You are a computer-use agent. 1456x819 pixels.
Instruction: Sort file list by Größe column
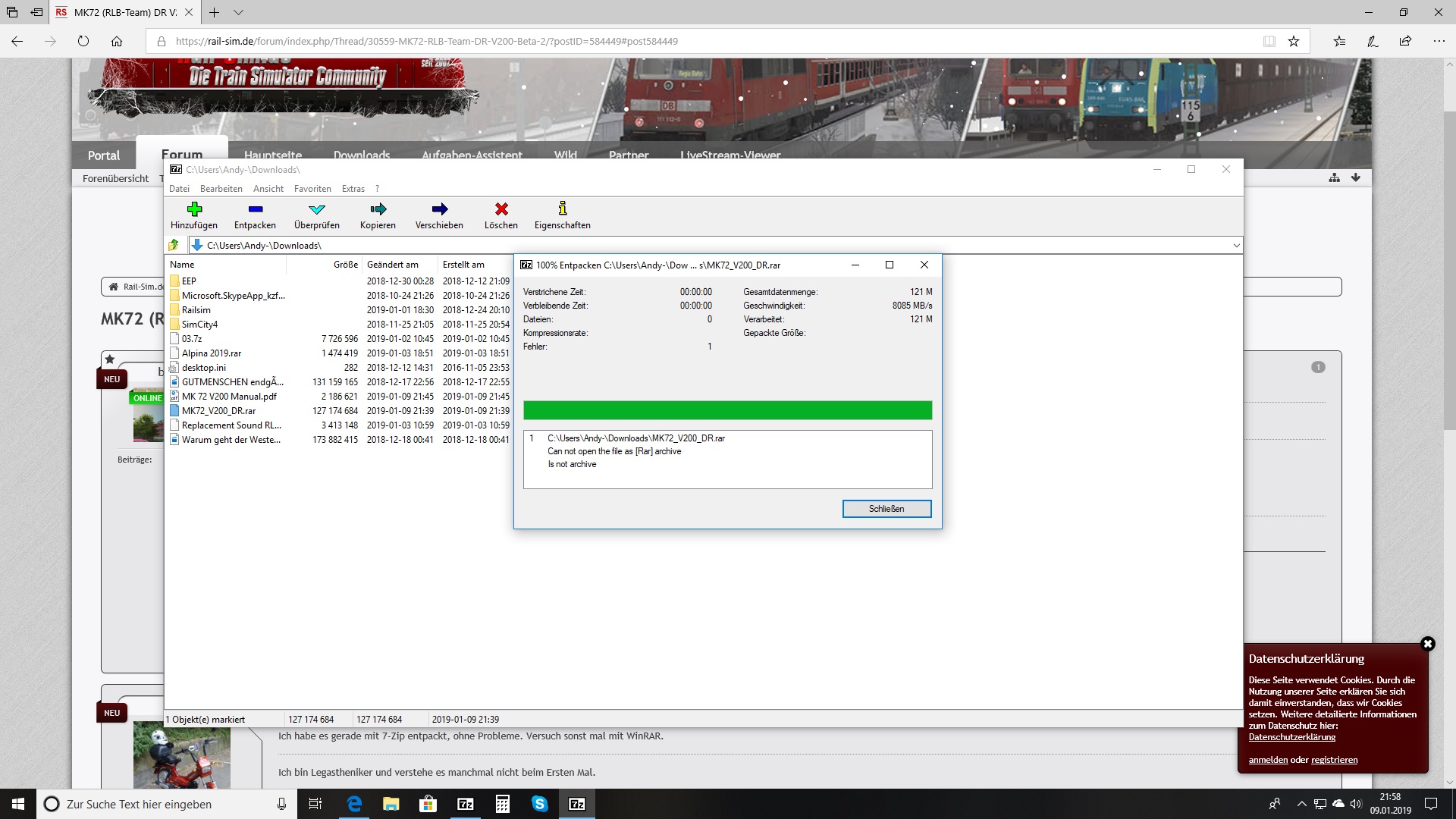(345, 265)
